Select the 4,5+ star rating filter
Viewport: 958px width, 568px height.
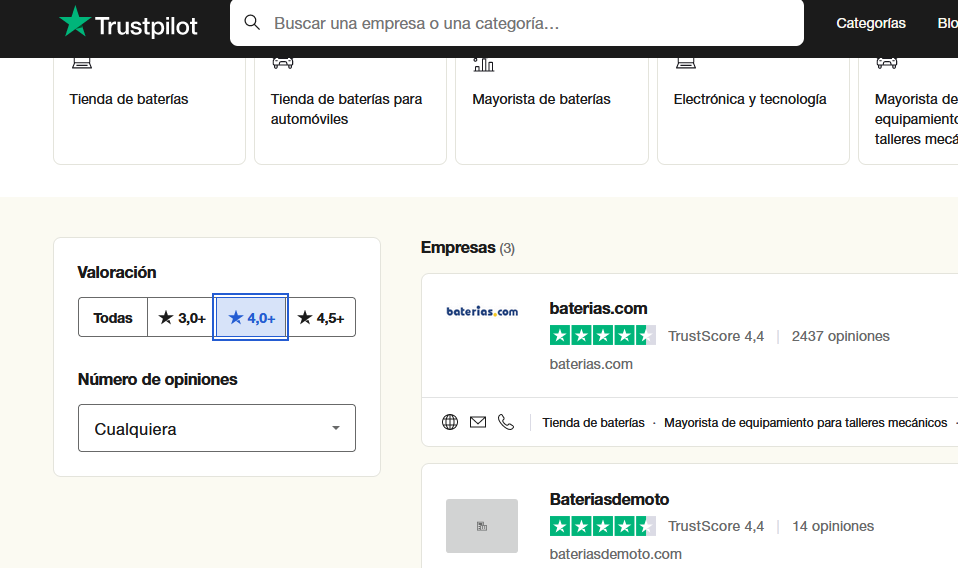click(x=321, y=318)
